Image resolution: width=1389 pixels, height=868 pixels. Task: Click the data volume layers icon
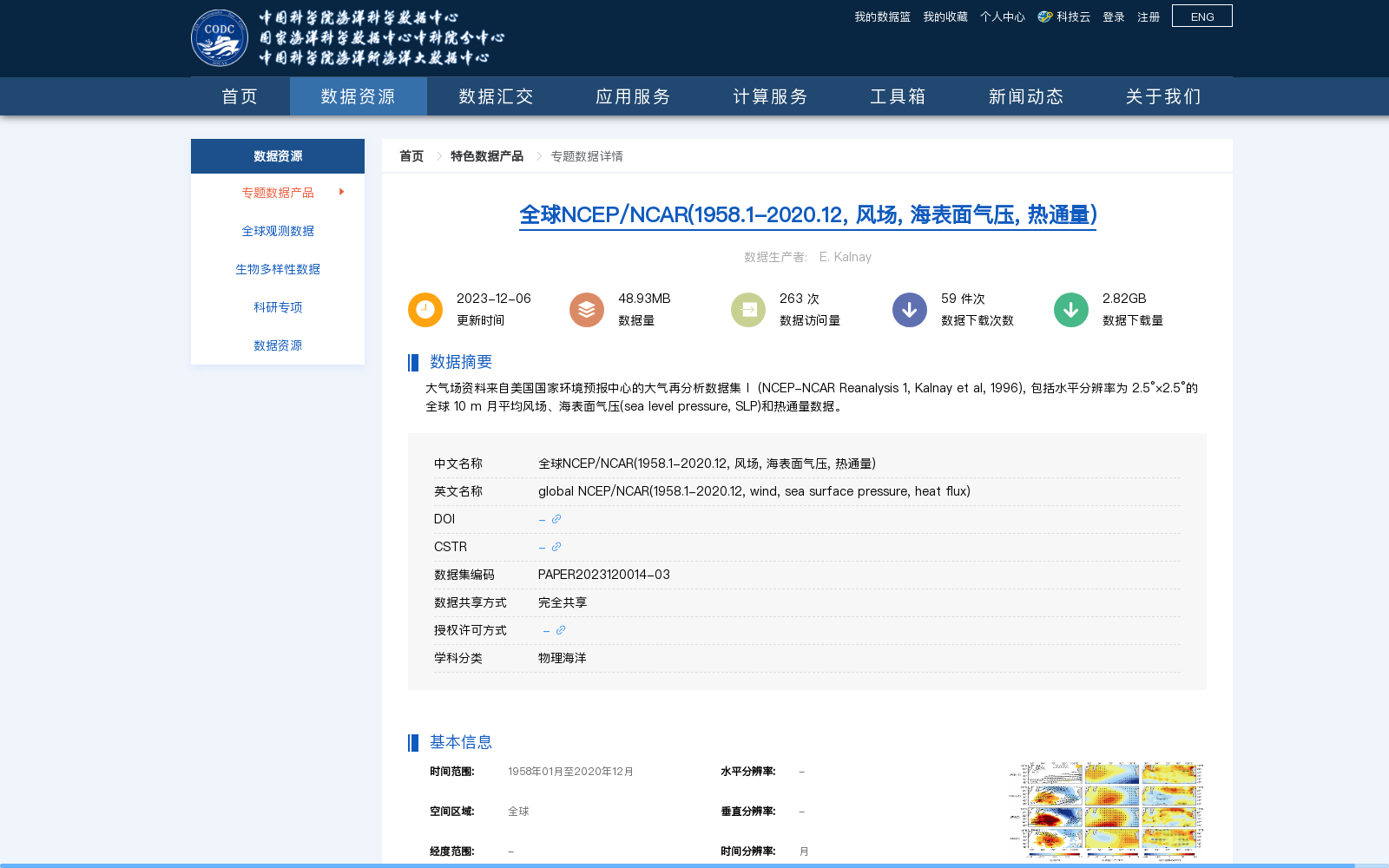point(587,310)
